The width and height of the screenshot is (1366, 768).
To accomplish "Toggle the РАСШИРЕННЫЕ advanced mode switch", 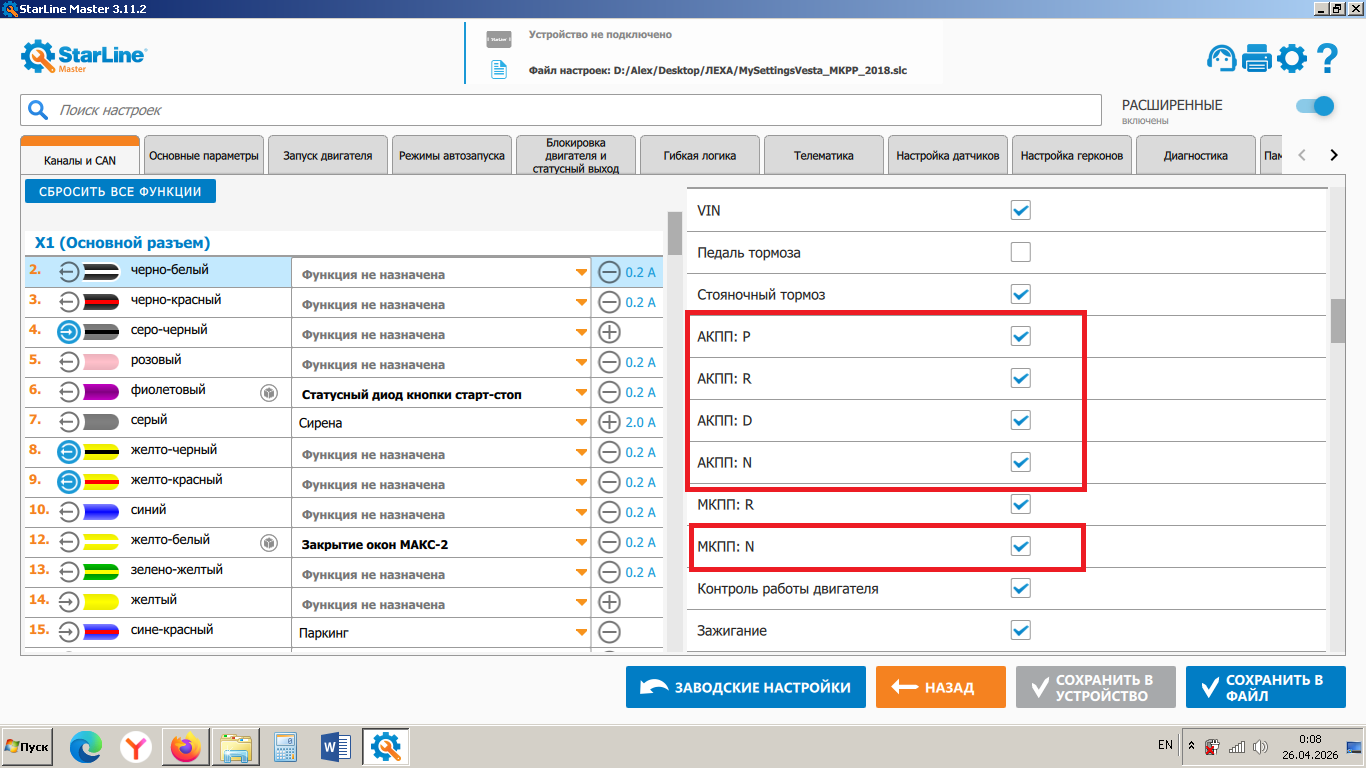I will (1315, 107).
